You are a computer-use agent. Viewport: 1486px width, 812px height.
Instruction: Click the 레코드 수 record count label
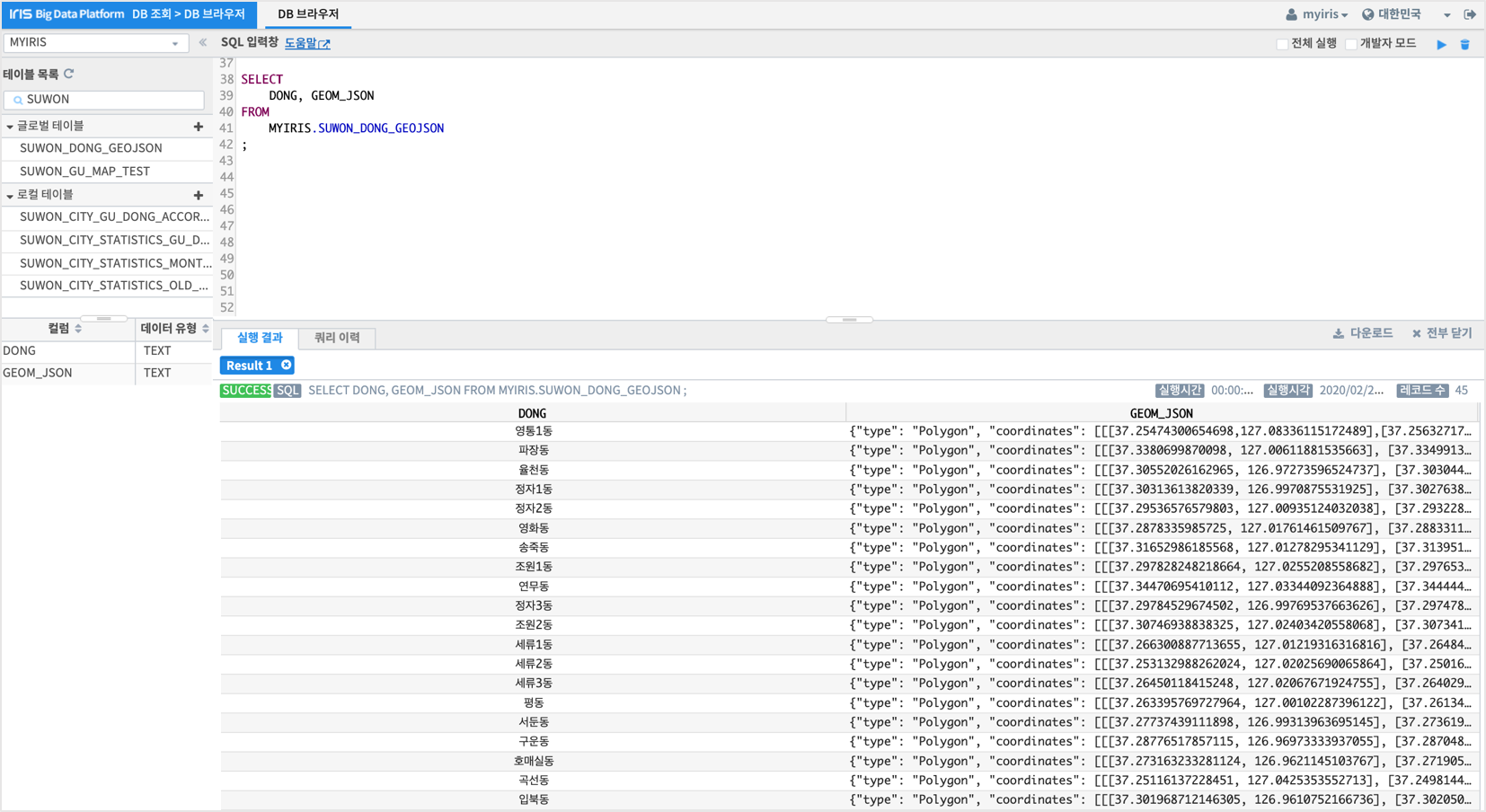click(1422, 391)
